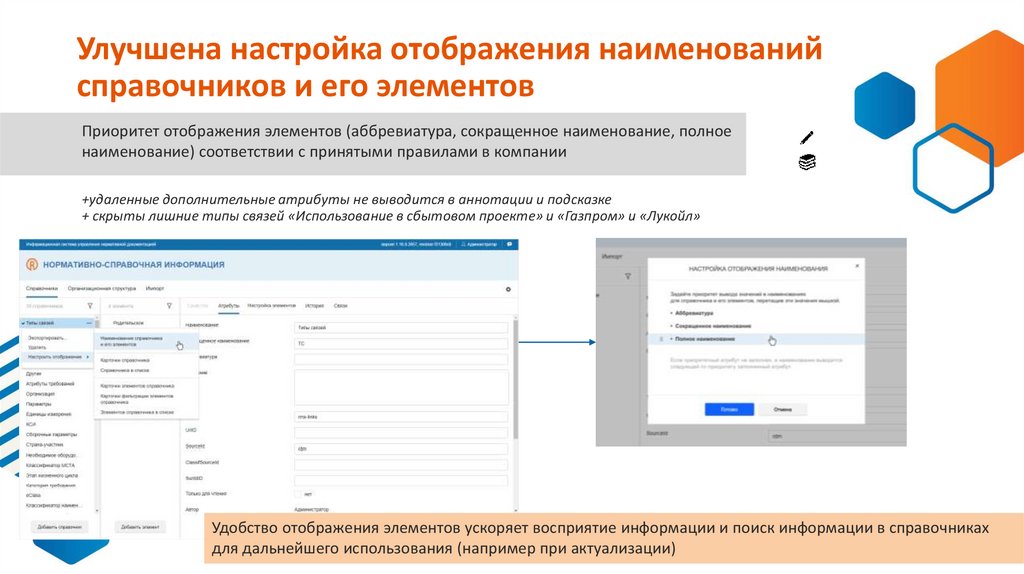
Task: Click the Добавить справочник button
Action: point(59,526)
